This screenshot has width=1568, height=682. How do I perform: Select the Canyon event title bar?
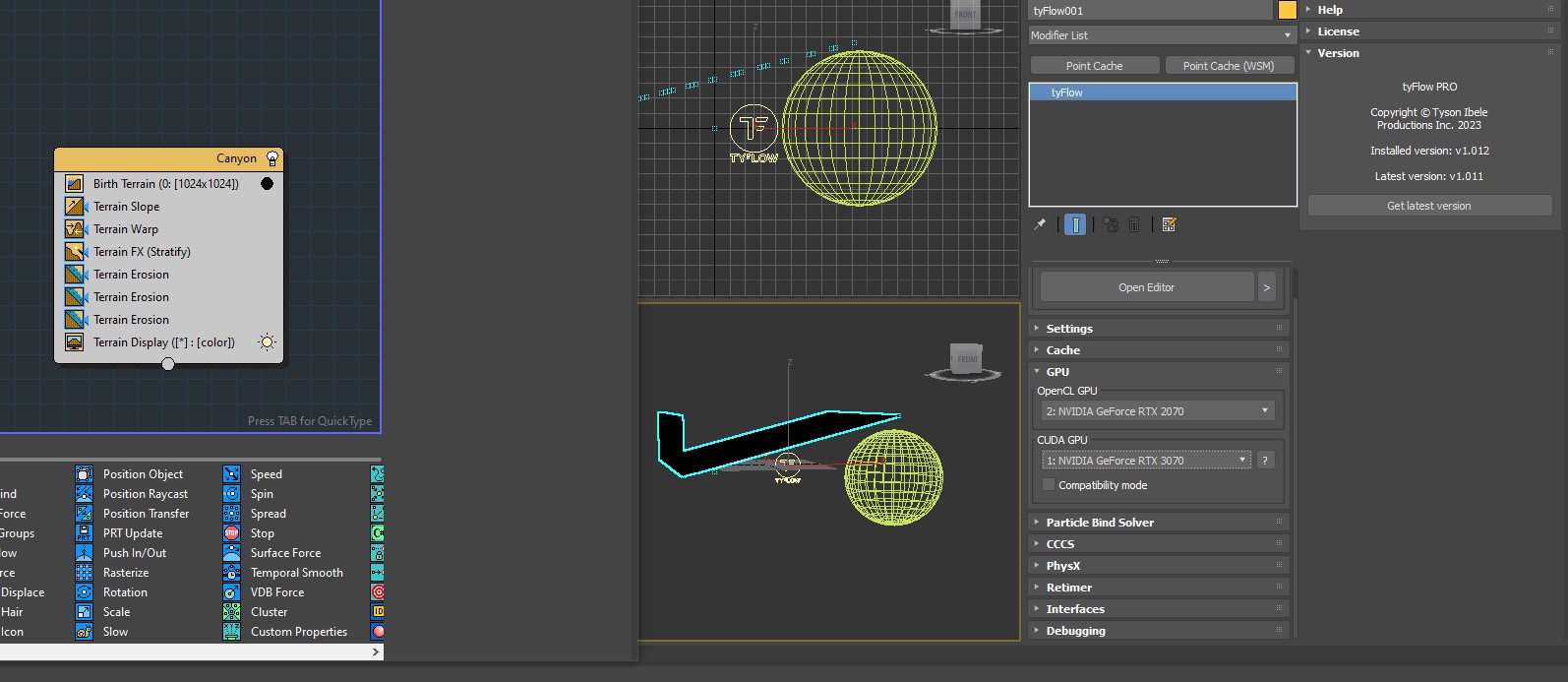168,158
